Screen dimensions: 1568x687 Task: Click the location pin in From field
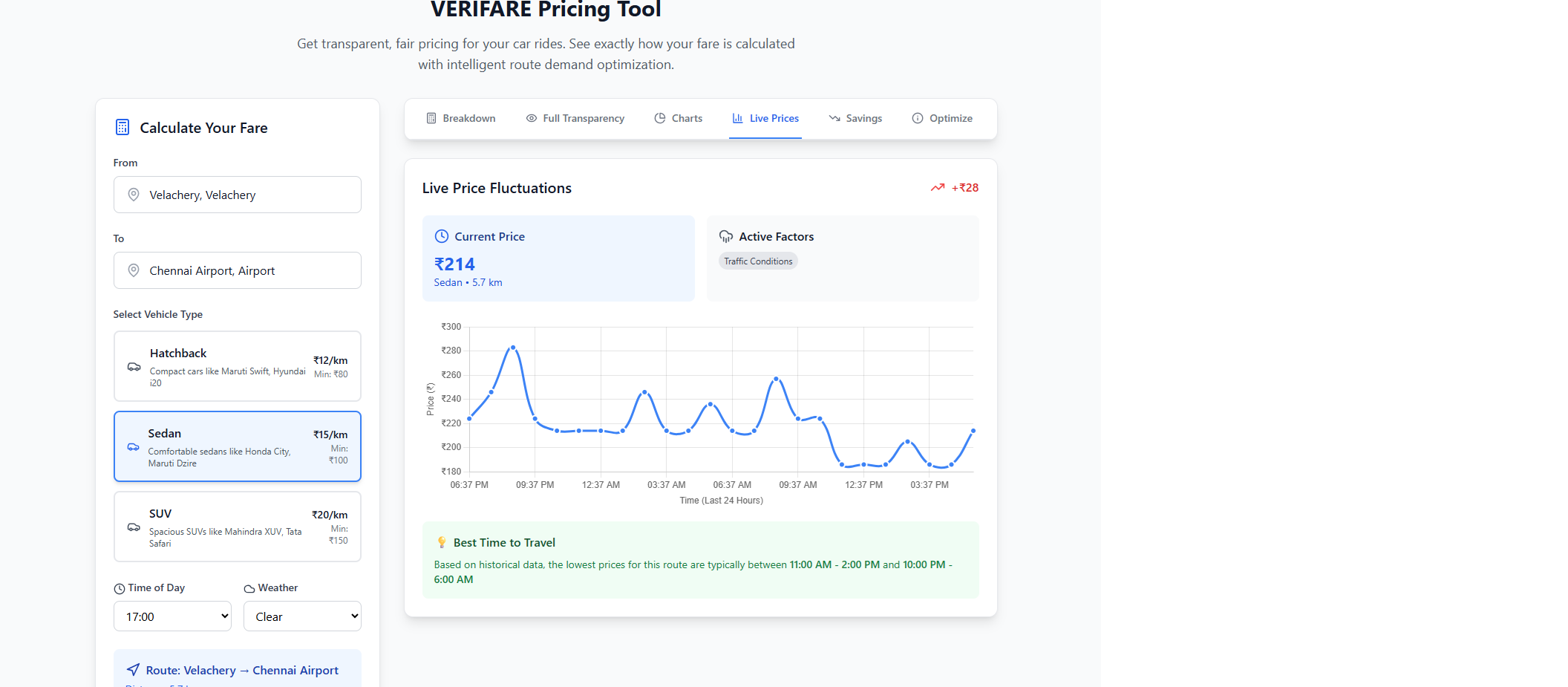[134, 195]
